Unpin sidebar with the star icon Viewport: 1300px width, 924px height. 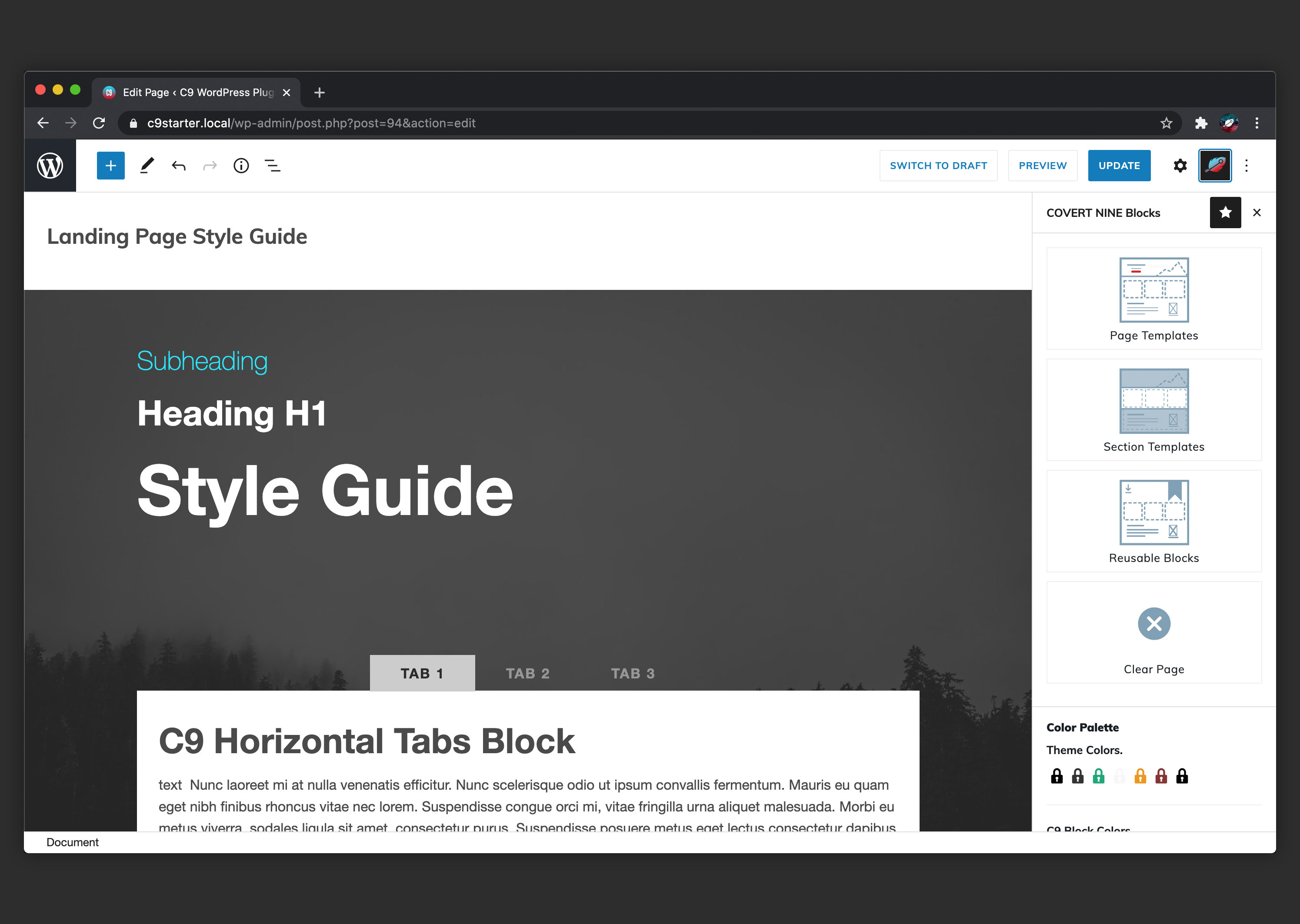1225,213
